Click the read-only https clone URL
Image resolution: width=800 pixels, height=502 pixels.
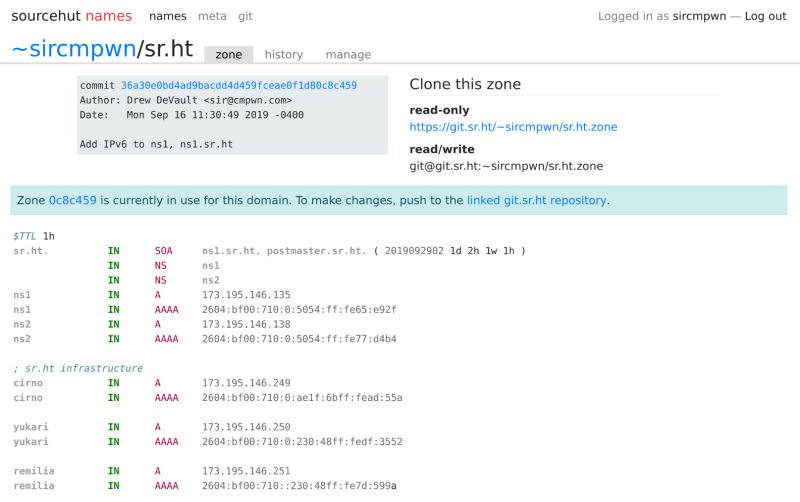coord(513,127)
